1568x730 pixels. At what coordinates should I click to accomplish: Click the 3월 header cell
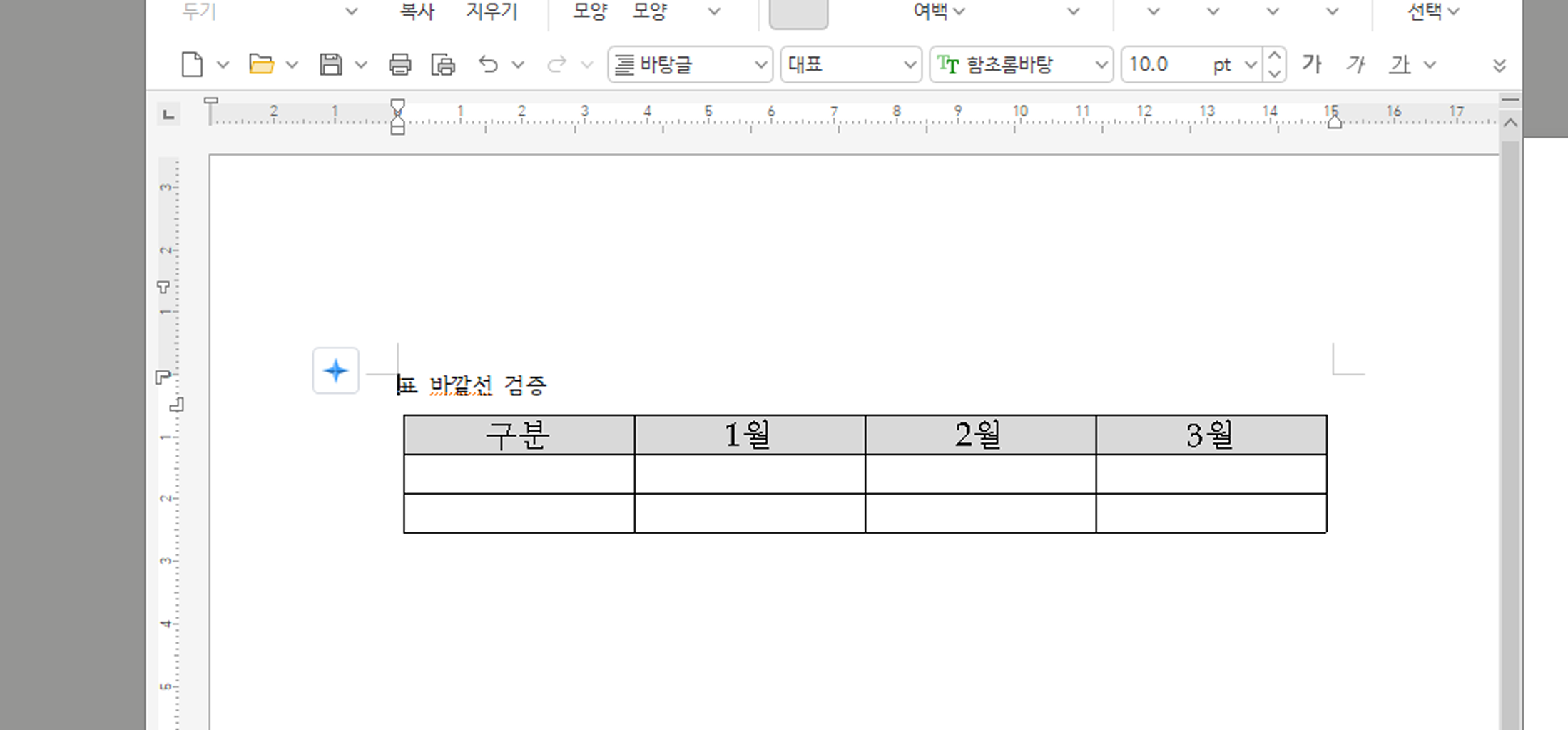1211,435
